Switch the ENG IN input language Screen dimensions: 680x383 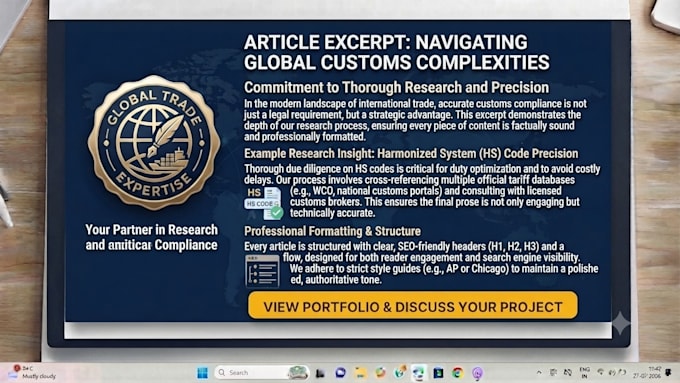584,373
